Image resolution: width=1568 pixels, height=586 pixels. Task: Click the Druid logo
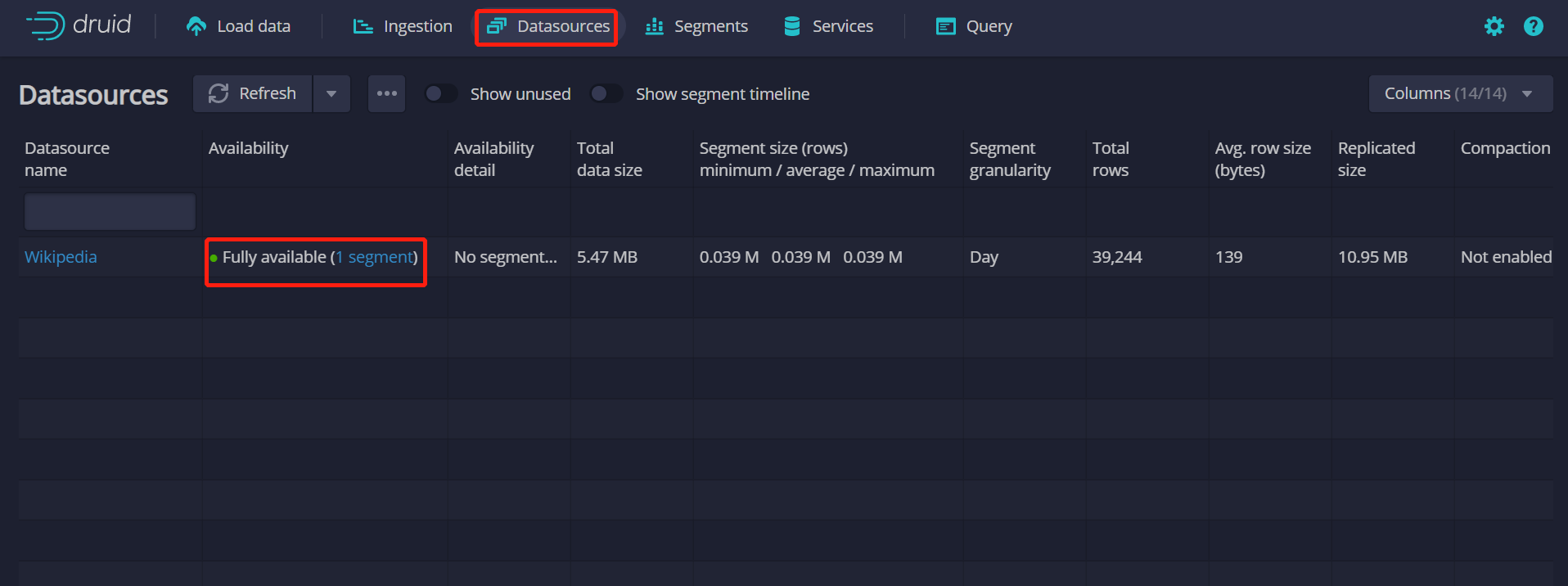(x=79, y=25)
